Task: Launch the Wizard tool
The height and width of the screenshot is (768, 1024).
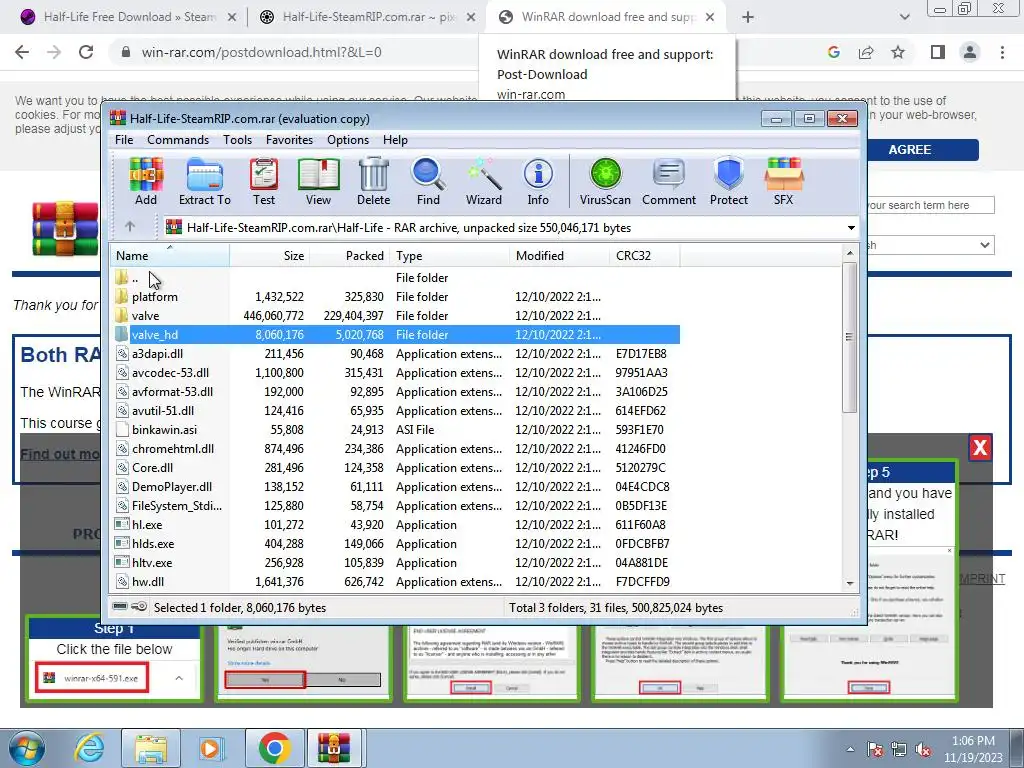Action: click(x=484, y=182)
